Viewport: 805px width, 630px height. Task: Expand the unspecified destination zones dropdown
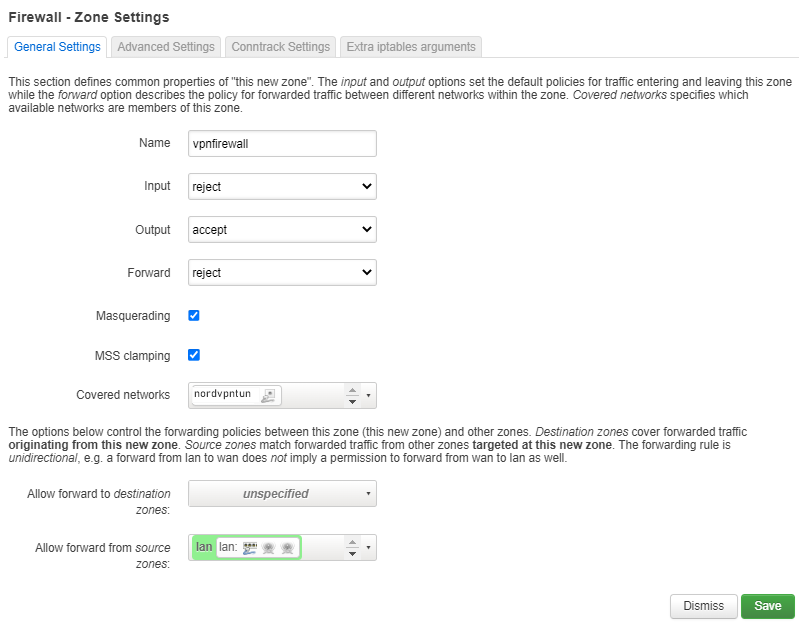coord(282,493)
